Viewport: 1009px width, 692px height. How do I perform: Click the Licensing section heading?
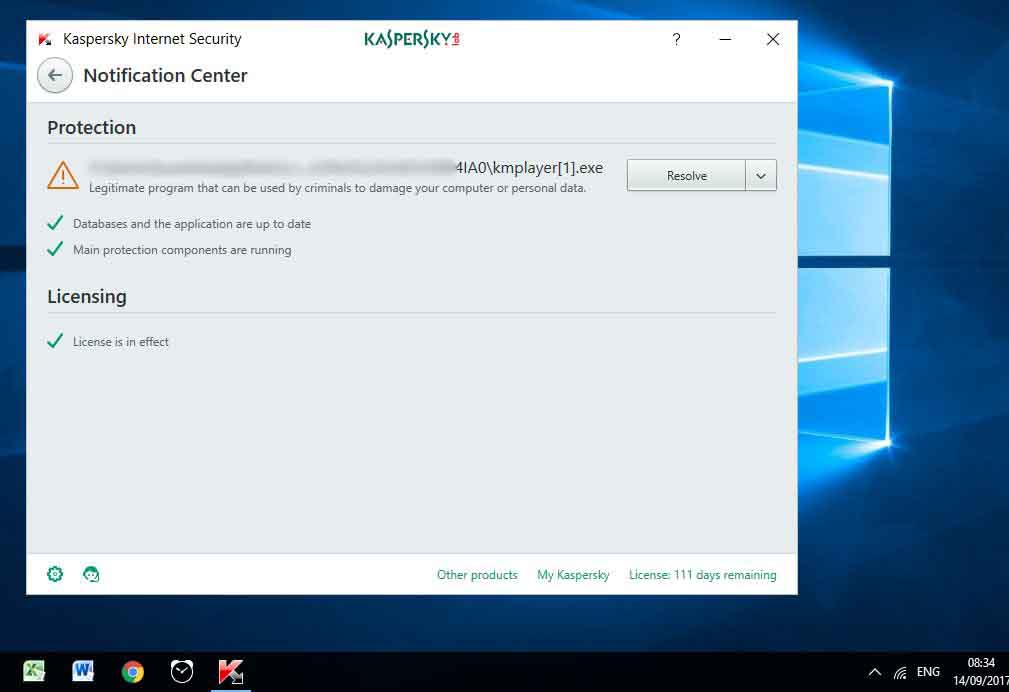coord(87,297)
